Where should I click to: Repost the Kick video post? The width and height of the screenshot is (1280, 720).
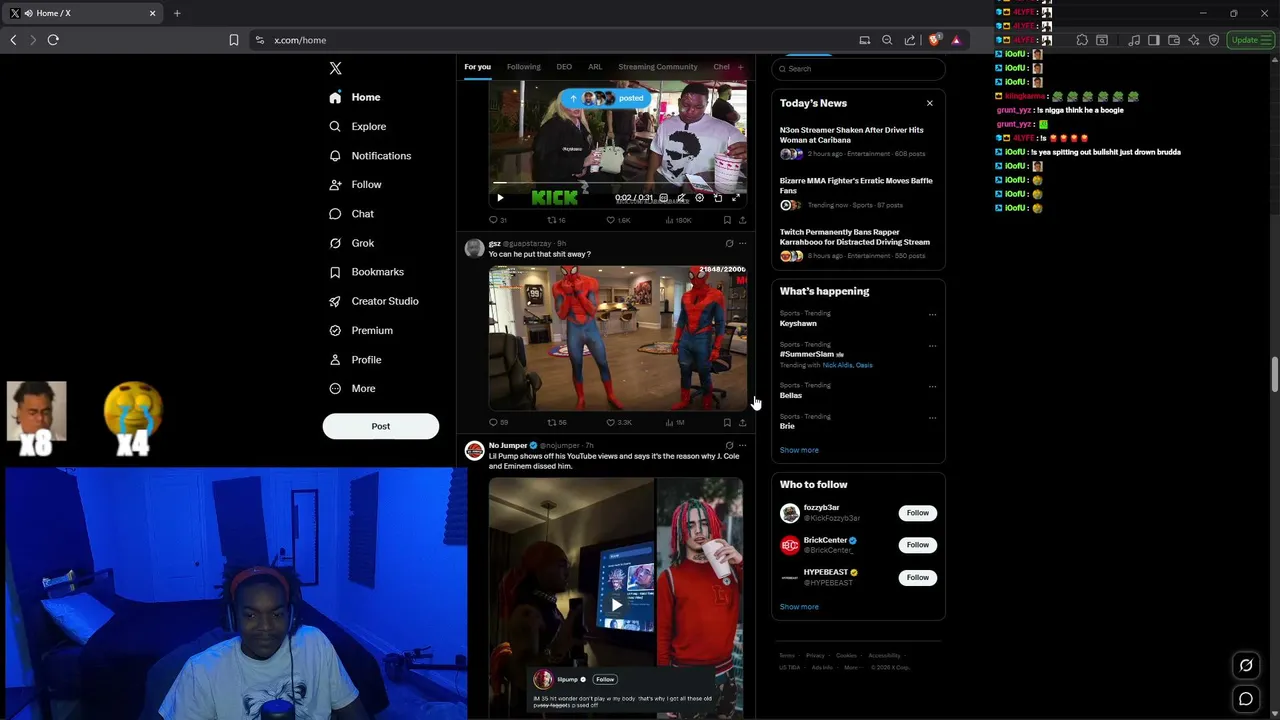556,220
